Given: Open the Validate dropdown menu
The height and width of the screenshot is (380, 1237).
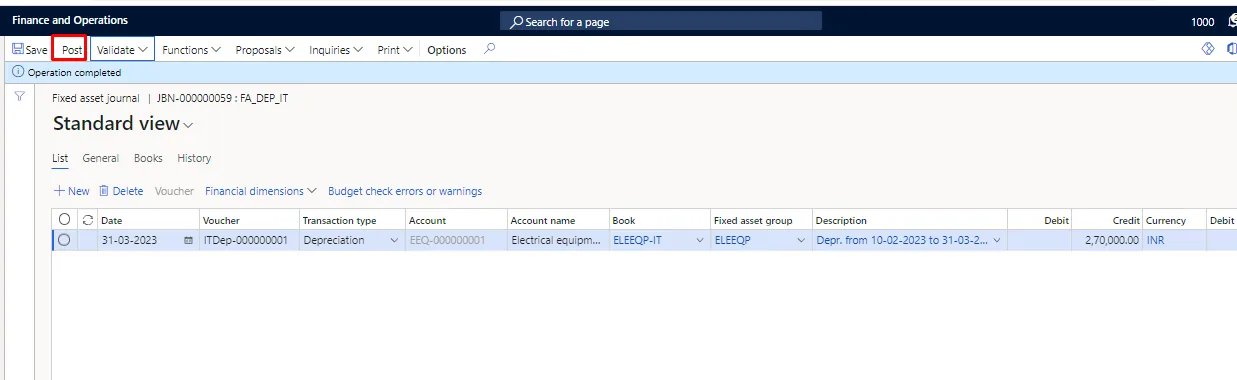Looking at the screenshot, I should [123, 50].
